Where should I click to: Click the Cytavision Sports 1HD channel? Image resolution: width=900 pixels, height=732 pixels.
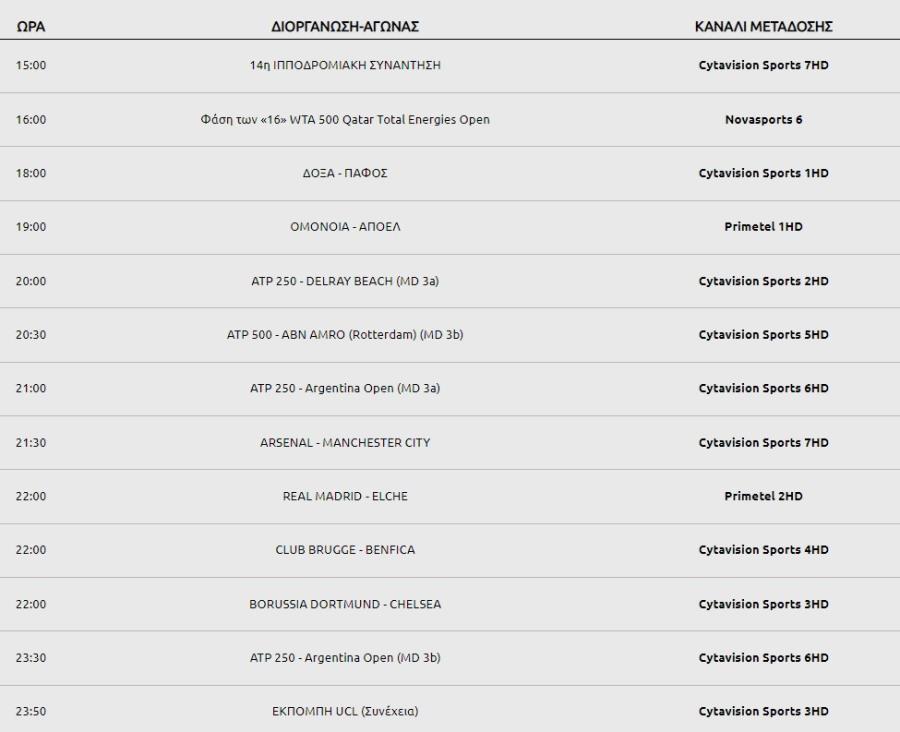coord(763,174)
